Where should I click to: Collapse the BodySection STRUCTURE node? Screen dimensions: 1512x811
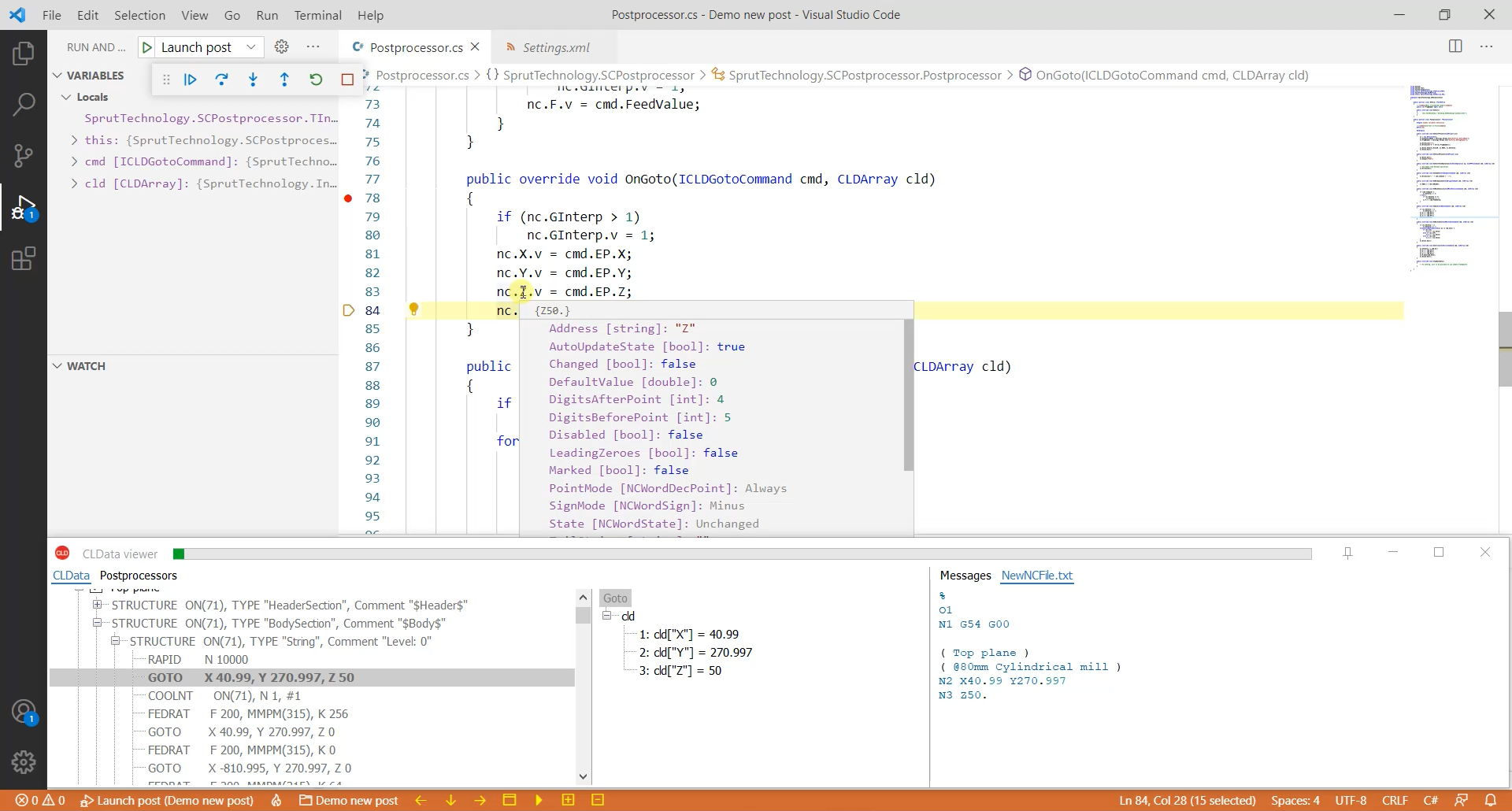point(97,623)
